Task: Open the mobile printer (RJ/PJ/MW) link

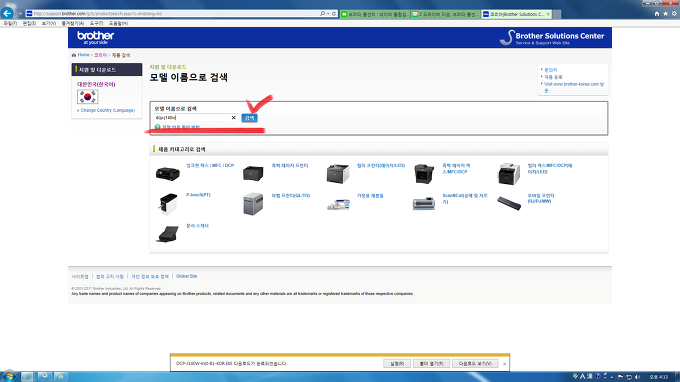Action: pyautogui.click(x=541, y=199)
